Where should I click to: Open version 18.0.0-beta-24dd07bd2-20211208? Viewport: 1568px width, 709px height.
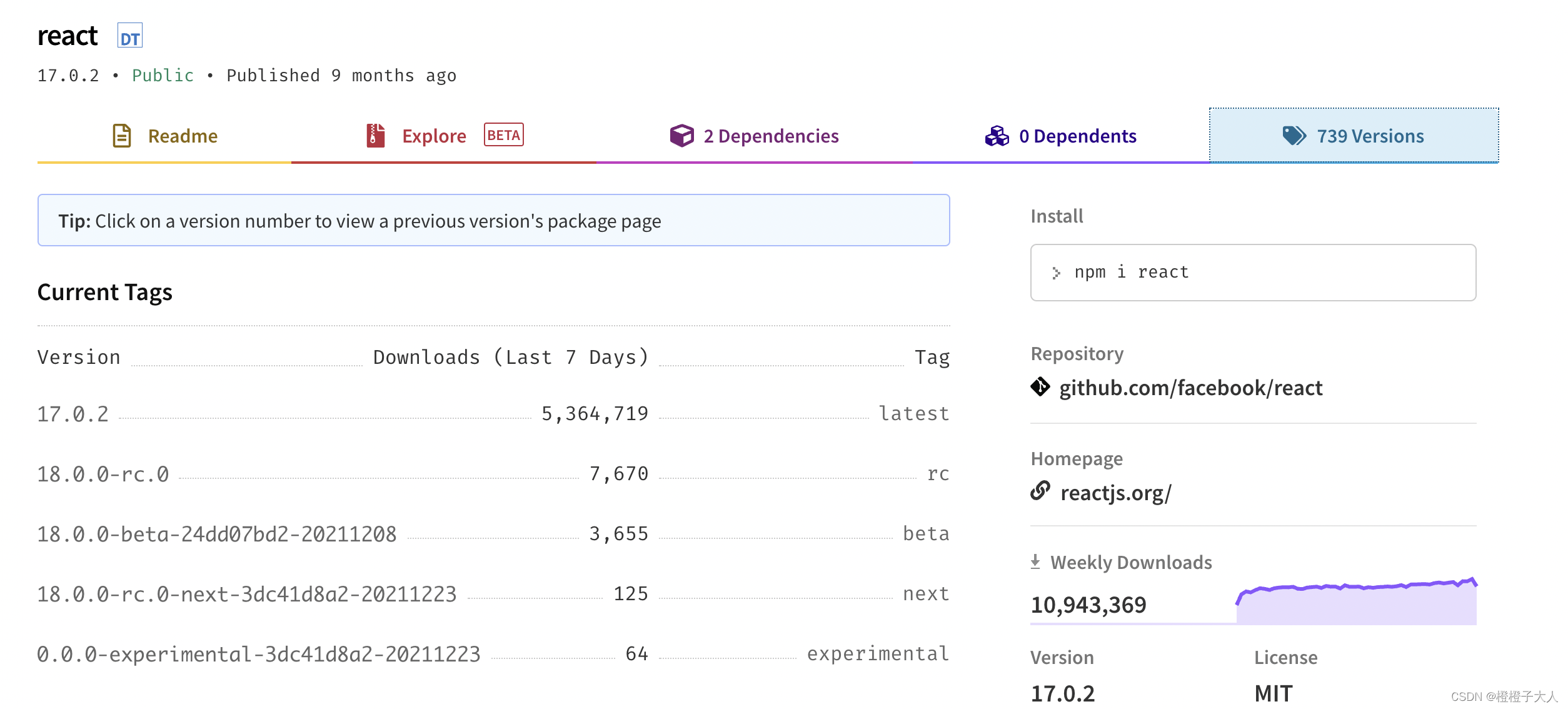pos(217,534)
